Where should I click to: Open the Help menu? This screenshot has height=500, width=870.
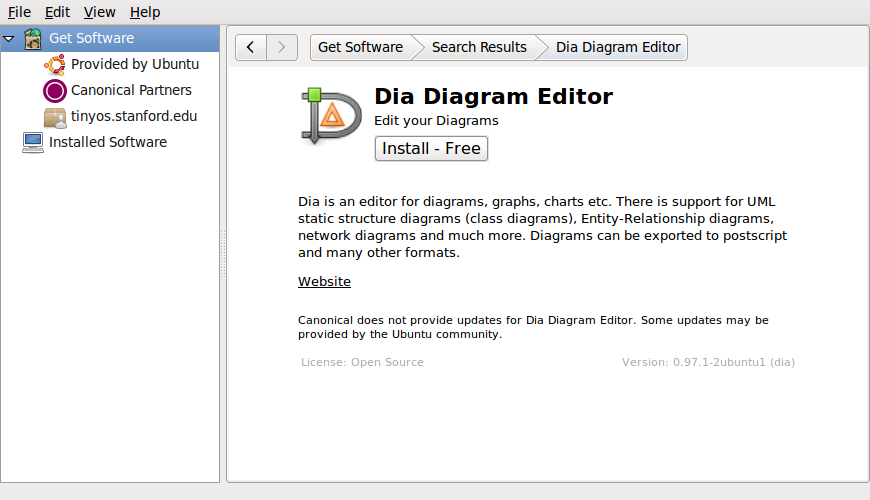[145, 12]
